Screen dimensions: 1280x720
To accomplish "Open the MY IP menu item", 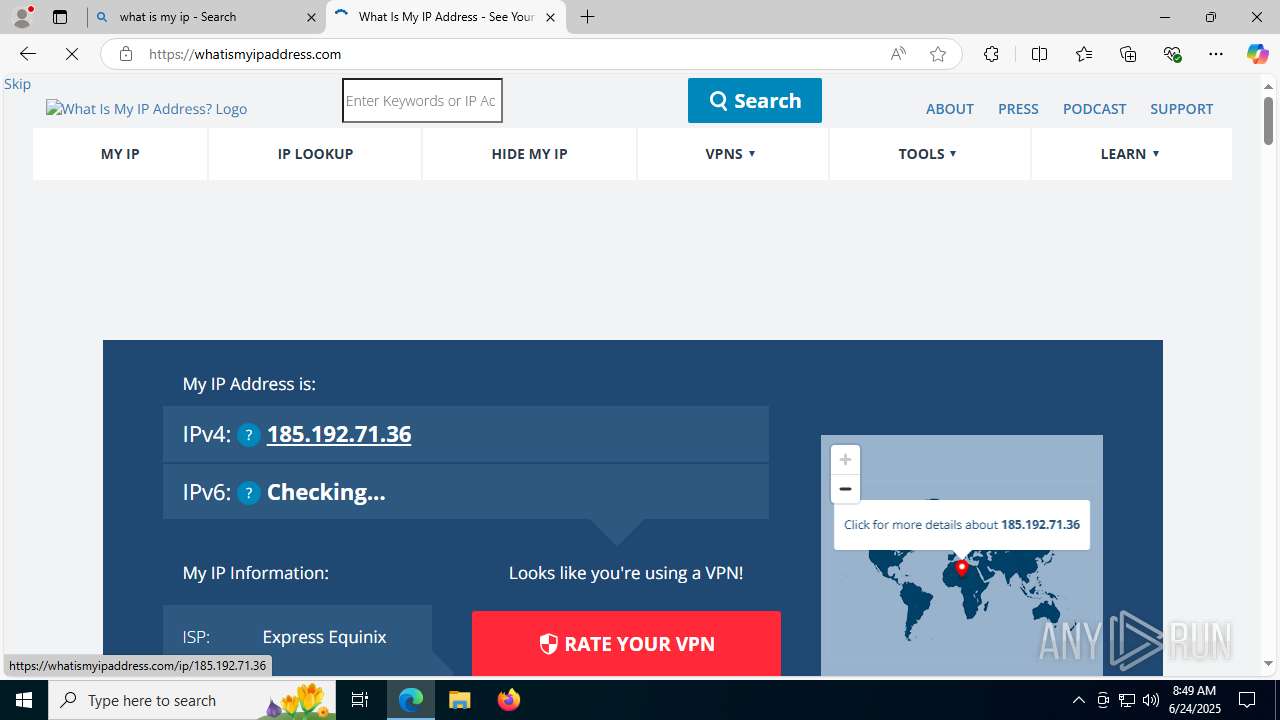I will [120, 154].
